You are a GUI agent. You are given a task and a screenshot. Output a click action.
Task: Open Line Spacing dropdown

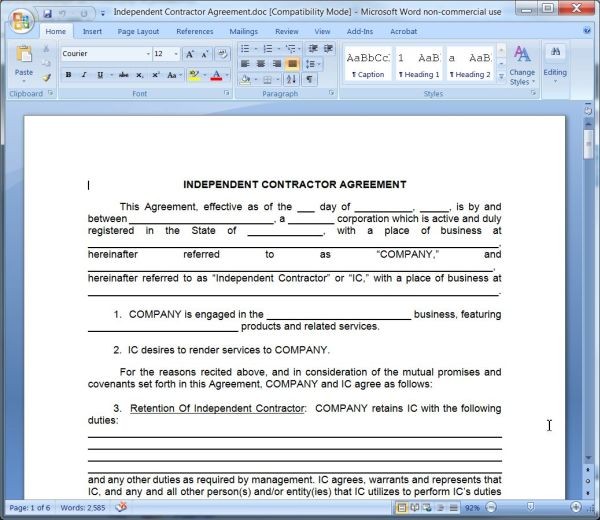pyautogui.click(x=313, y=64)
